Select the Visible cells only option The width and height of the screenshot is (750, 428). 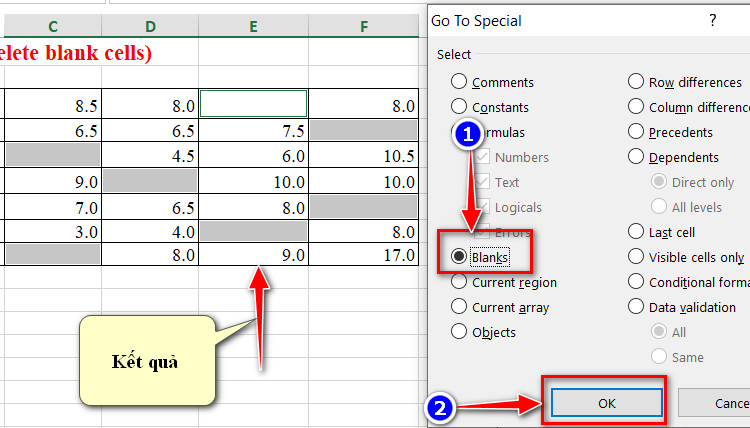coord(636,257)
